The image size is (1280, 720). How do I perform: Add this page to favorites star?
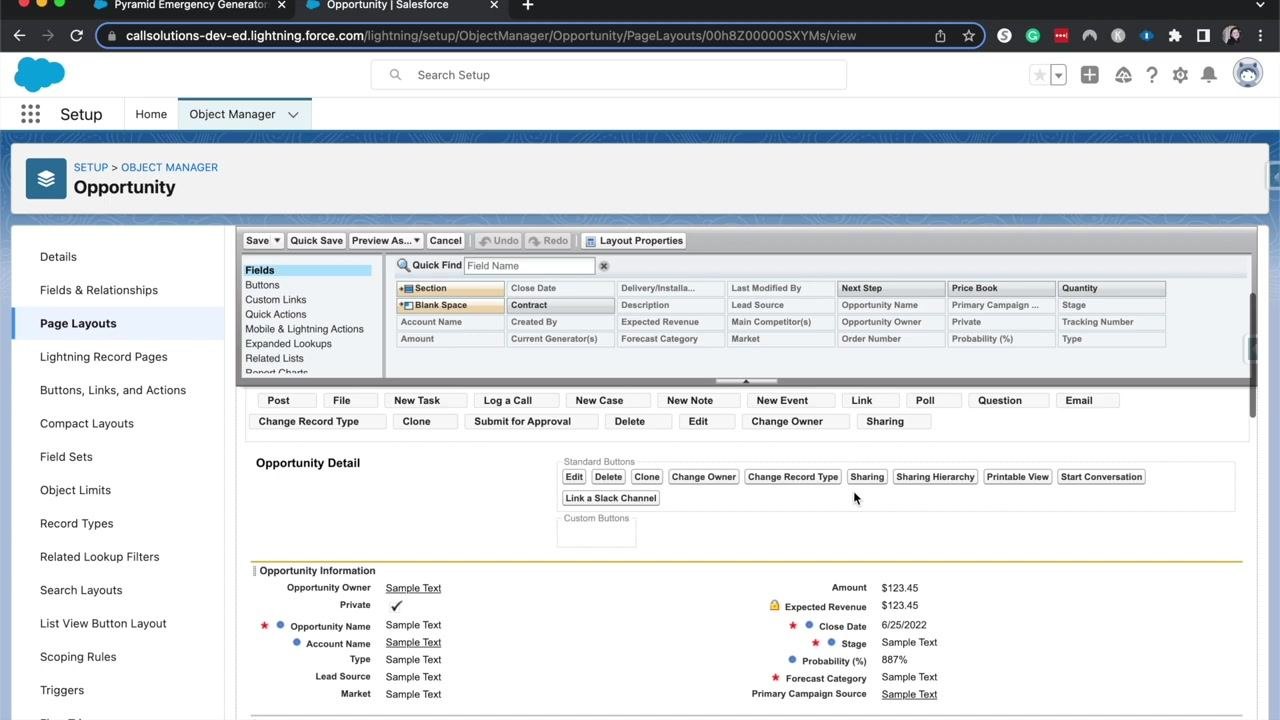(x=1040, y=75)
